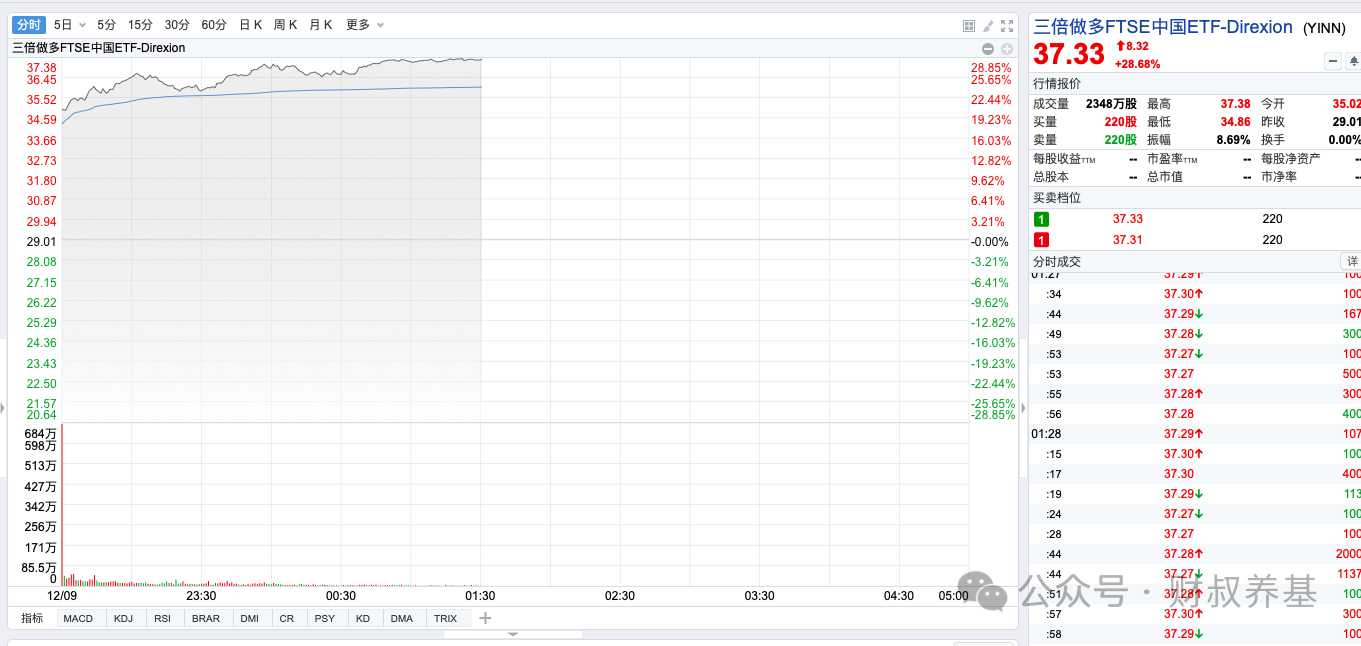Select ask level 1 price 37.33
Viewport: 1361px width, 646px height.
click(1127, 219)
